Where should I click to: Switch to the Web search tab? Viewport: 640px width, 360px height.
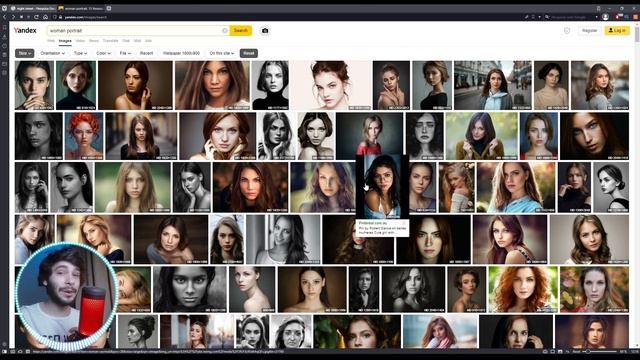[51, 41]
